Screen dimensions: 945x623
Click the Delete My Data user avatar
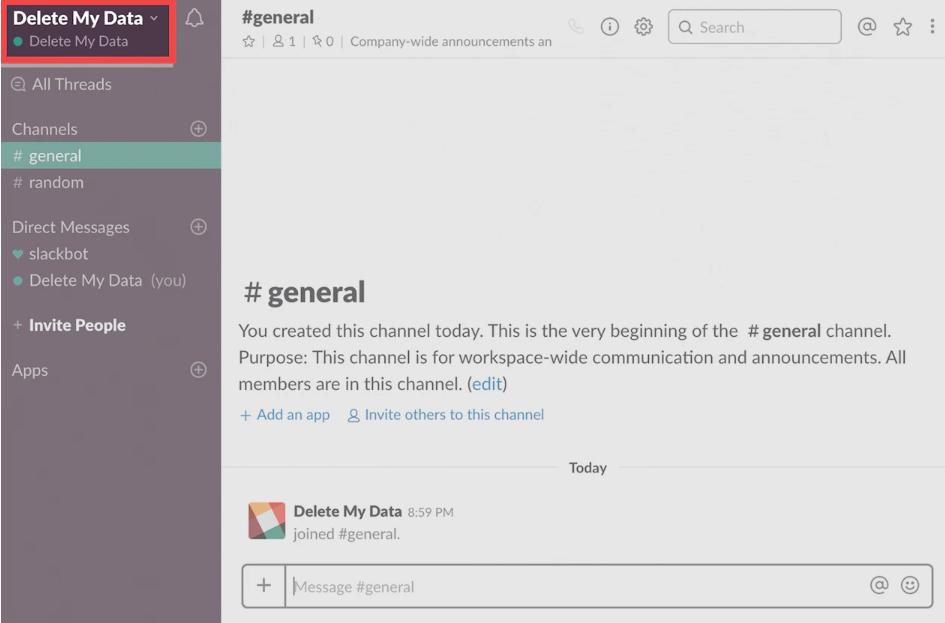267,521
